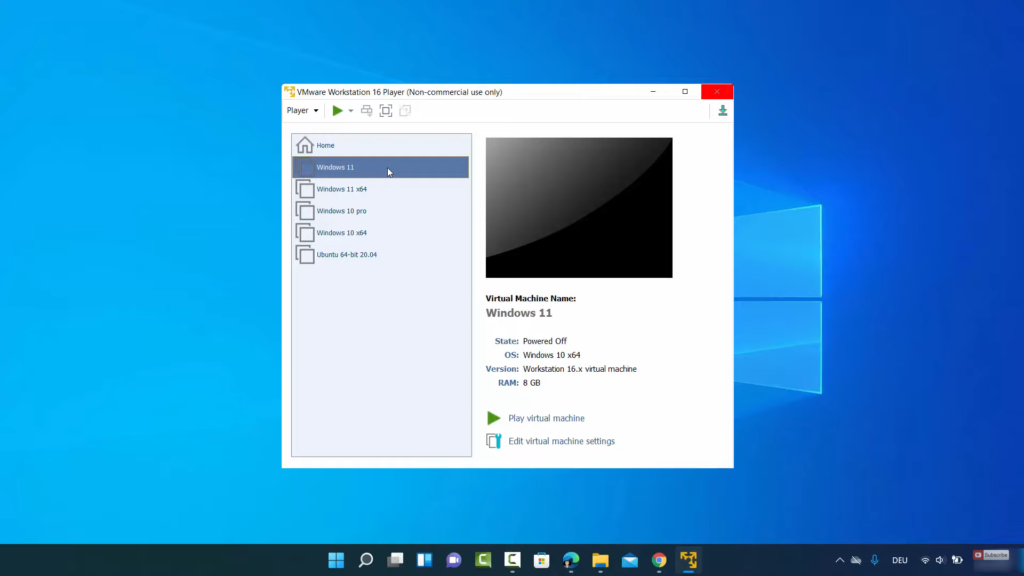Open Edit virtual machine settings link
The image size is (1024, 576).
[561, 441]
